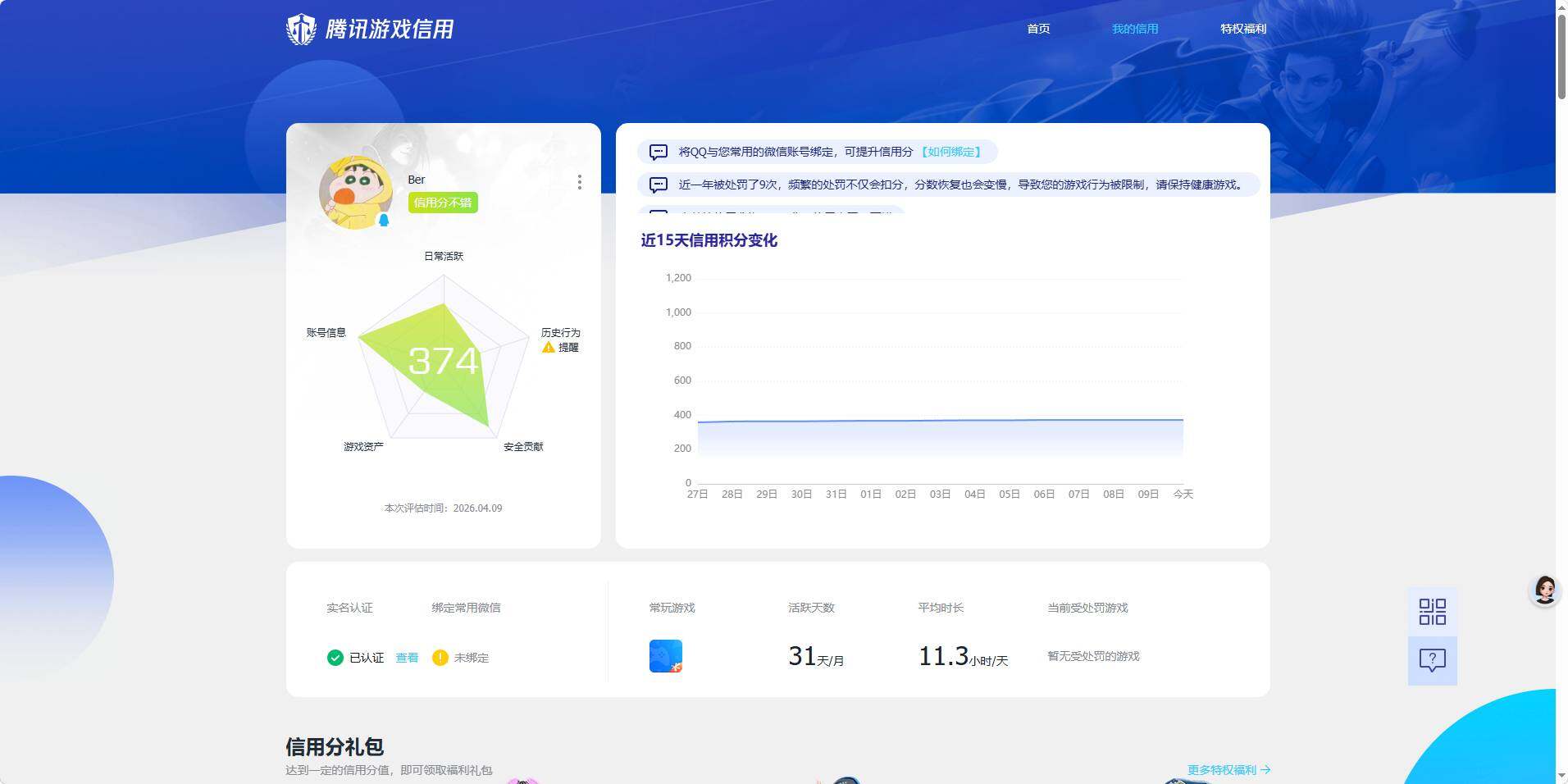
Task: Click the chat bubble icon beside the penalty warning
Action: click(659, 185)
